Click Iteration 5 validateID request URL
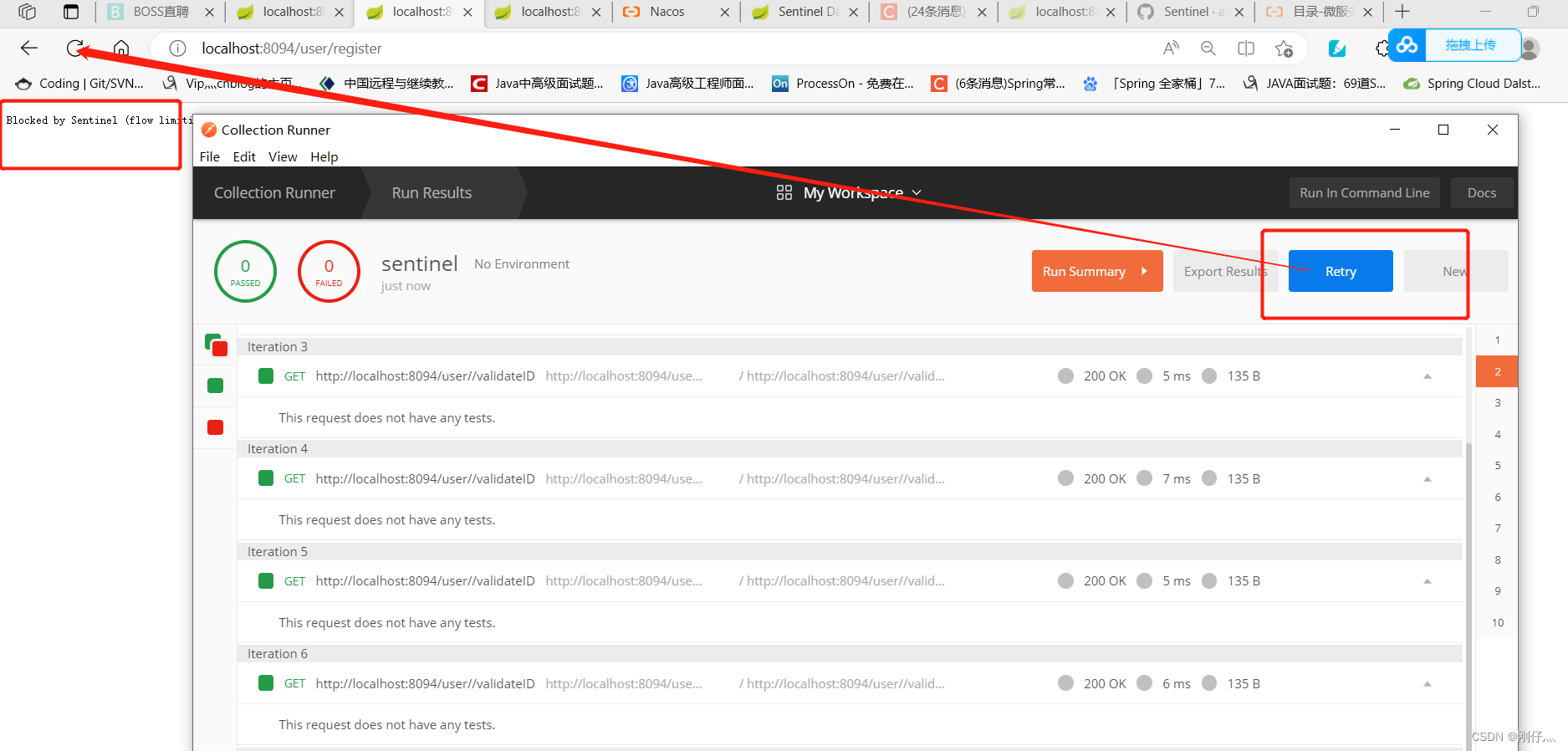 pos(425,581)
